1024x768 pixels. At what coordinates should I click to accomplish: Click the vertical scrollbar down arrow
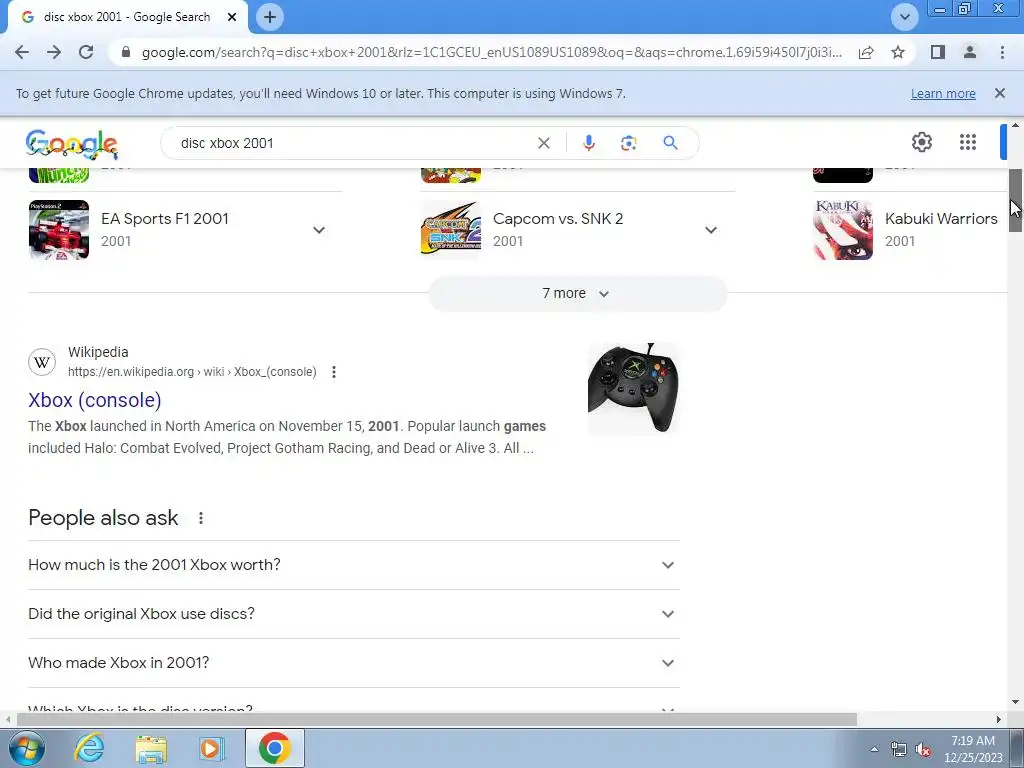[1015, 702]
